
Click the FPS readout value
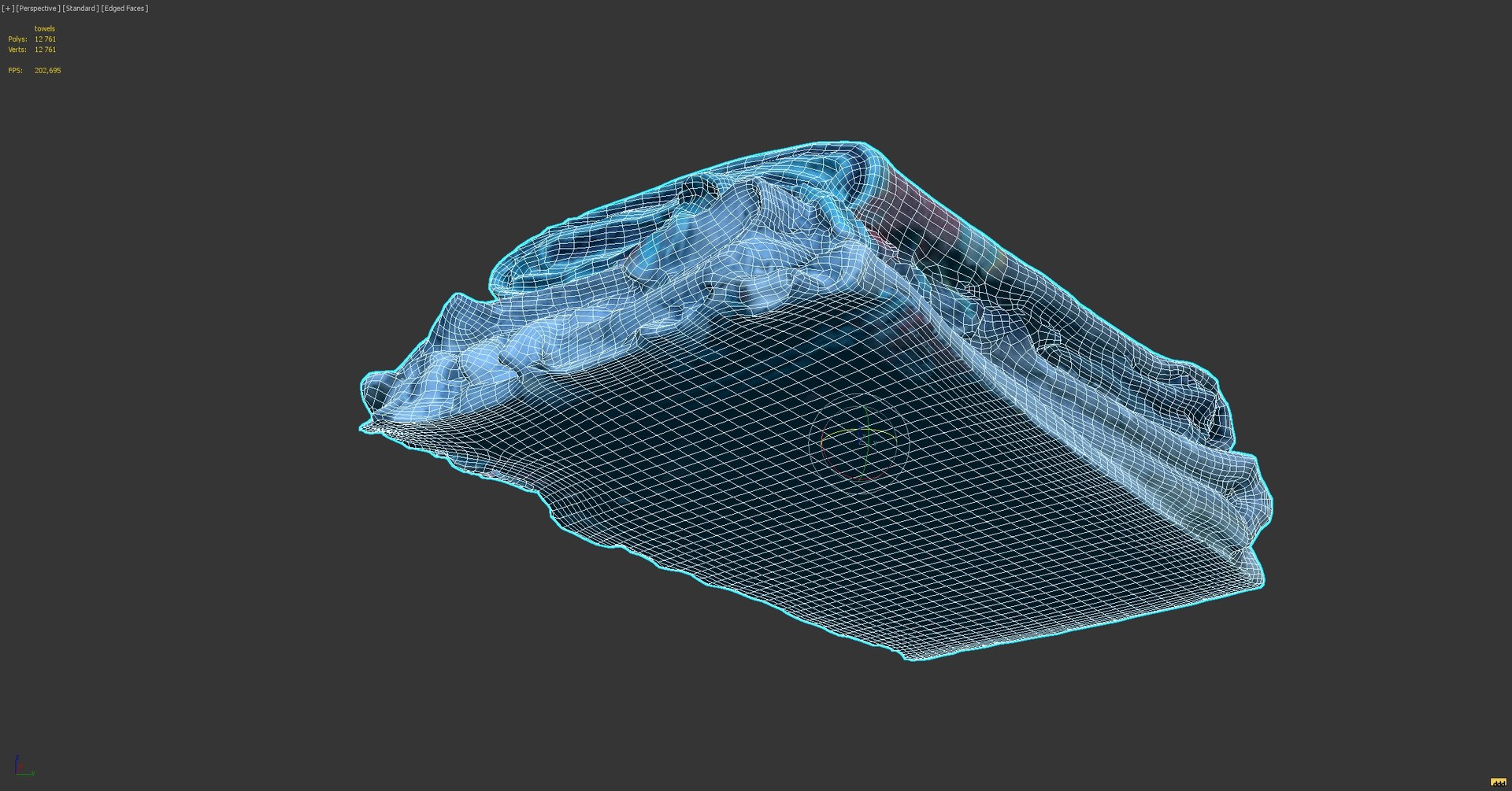tap(47, 71)
